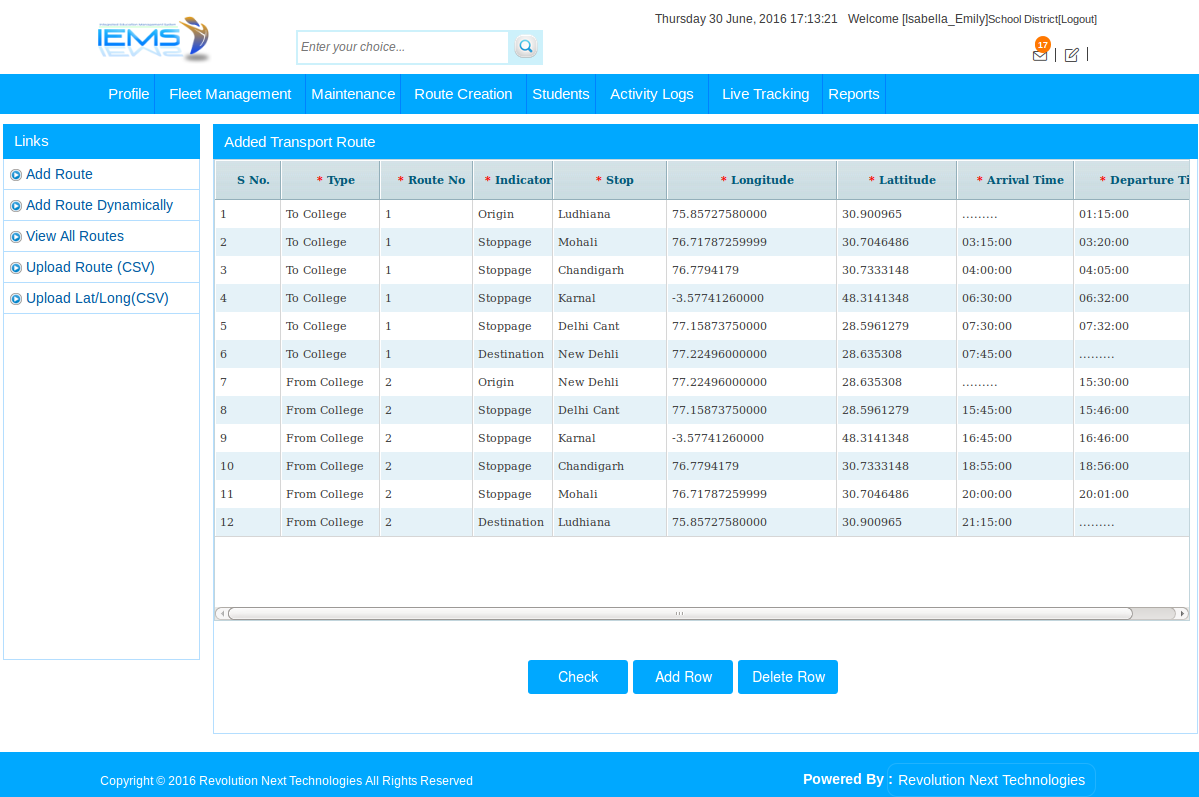Open the Profile menu

coord(128,94)
